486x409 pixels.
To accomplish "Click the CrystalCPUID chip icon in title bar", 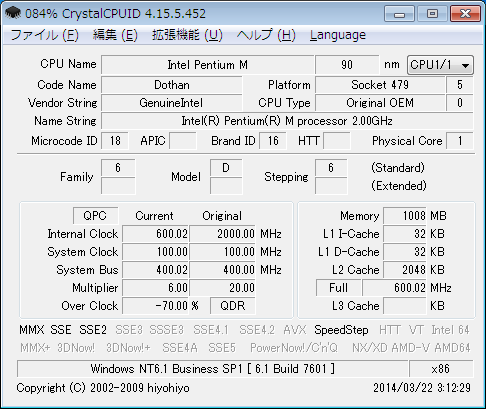I will (13, 13).
